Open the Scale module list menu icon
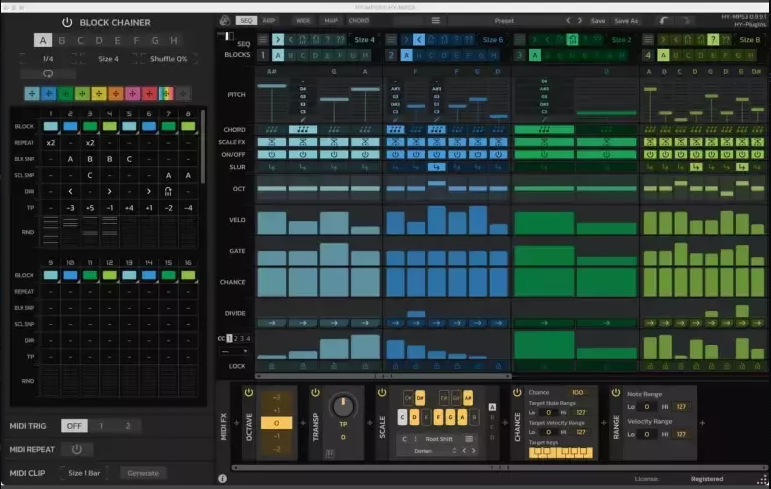The height and width of the screenshot is (489, 771). pos(469,439)
